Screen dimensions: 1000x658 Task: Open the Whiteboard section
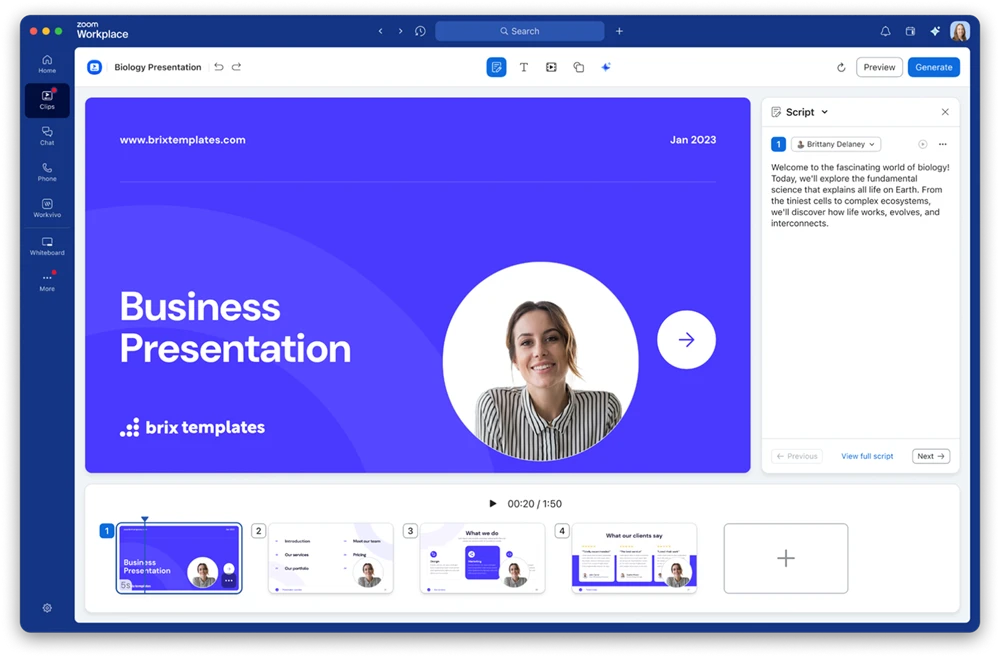click(47, 246)
